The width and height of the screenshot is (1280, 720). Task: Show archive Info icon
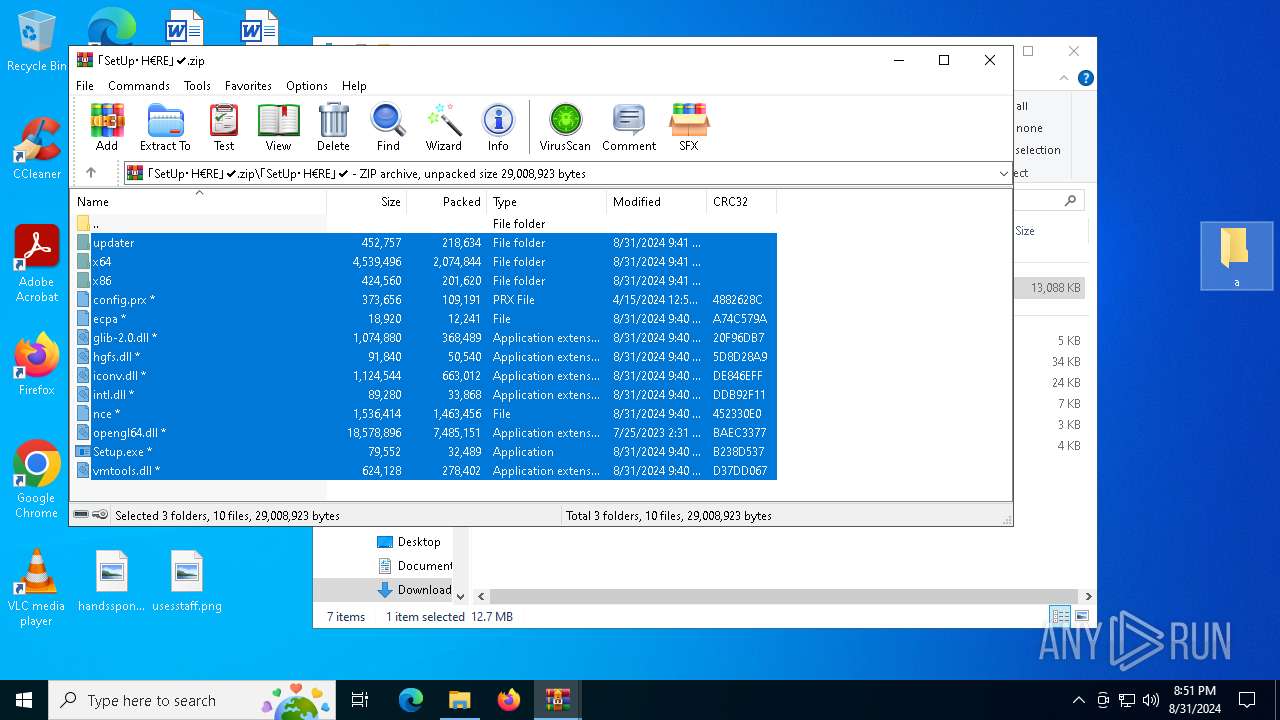click(498, 127)
